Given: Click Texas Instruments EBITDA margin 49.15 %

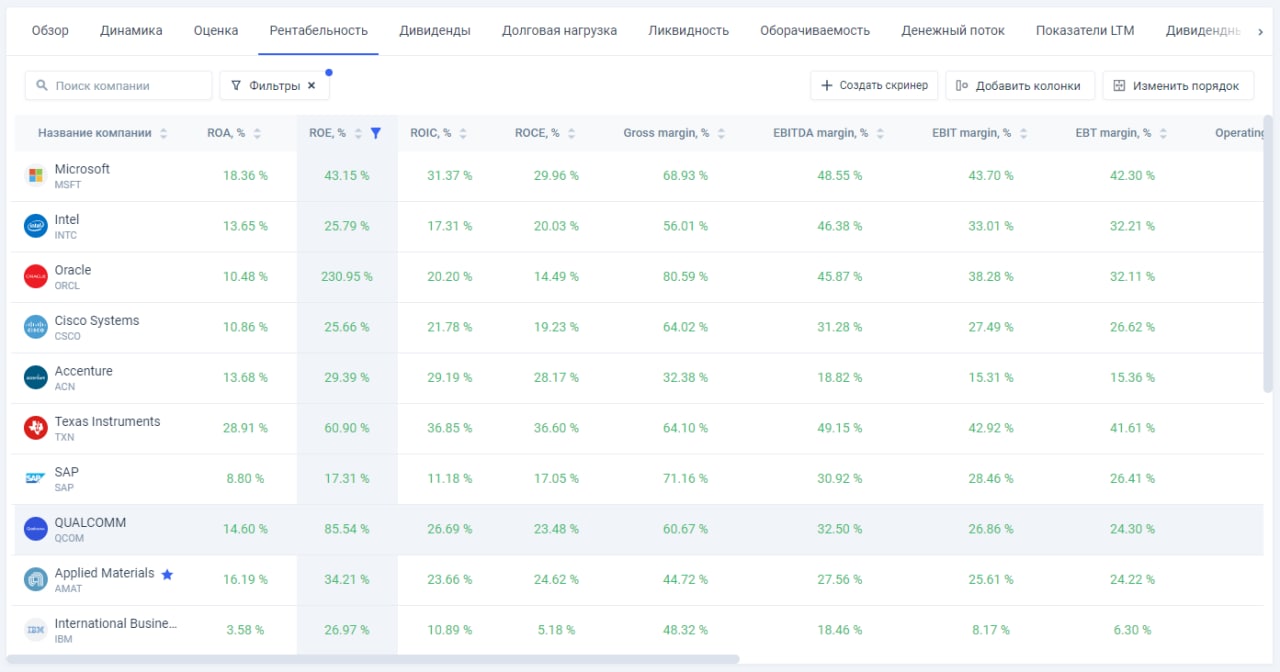Looking at the screenshot, I should click(x=839, y=428).
